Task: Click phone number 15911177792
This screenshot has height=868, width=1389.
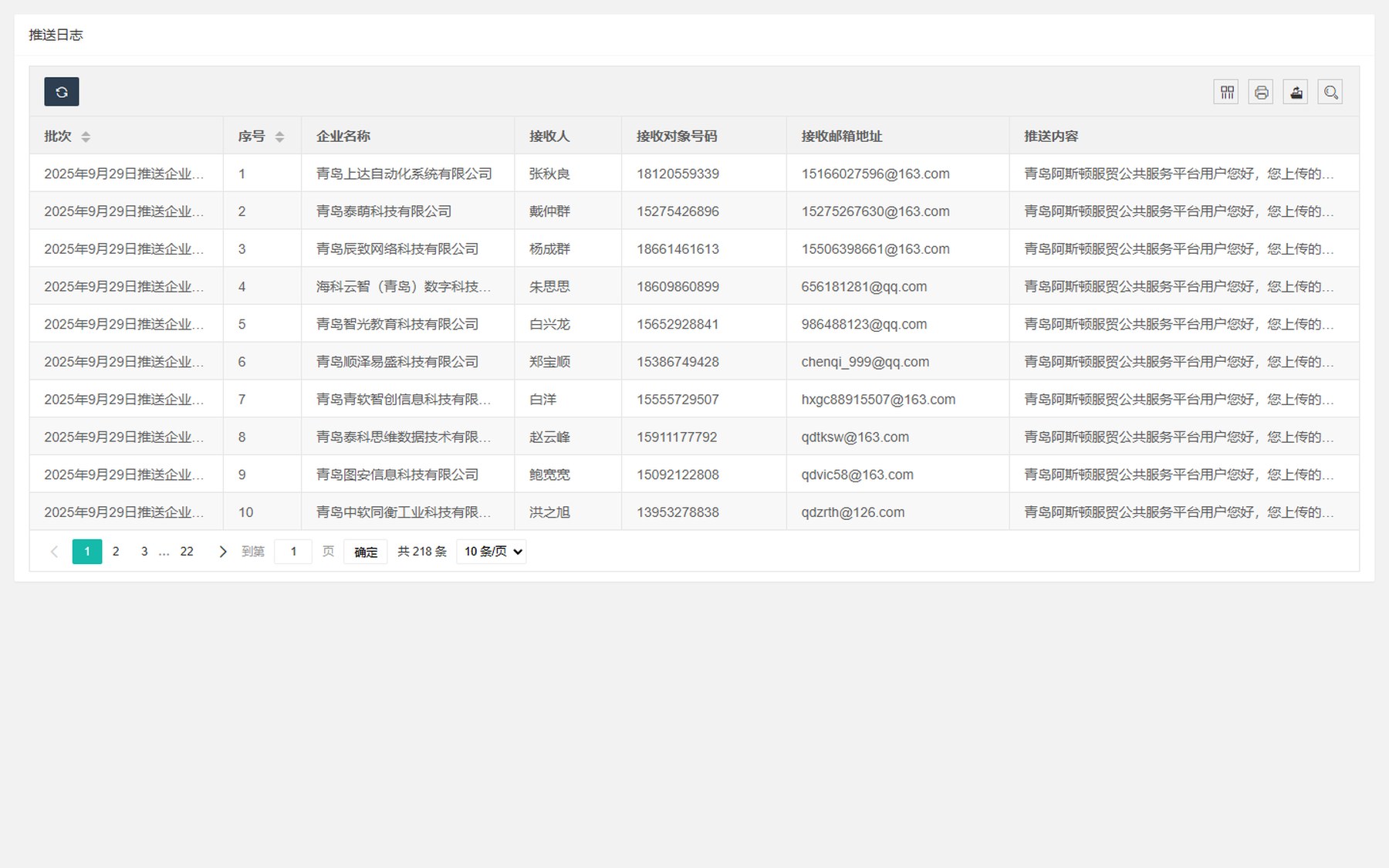Action: point(677,437)
